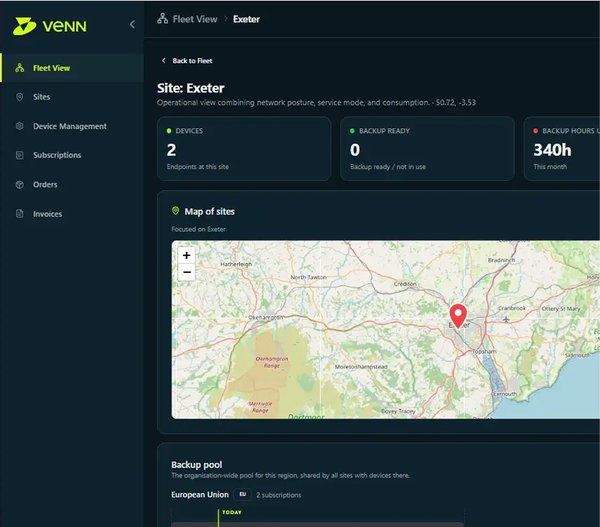Open Device Management in the sidebar
600x527 pixels.
[x=72, y=126]
